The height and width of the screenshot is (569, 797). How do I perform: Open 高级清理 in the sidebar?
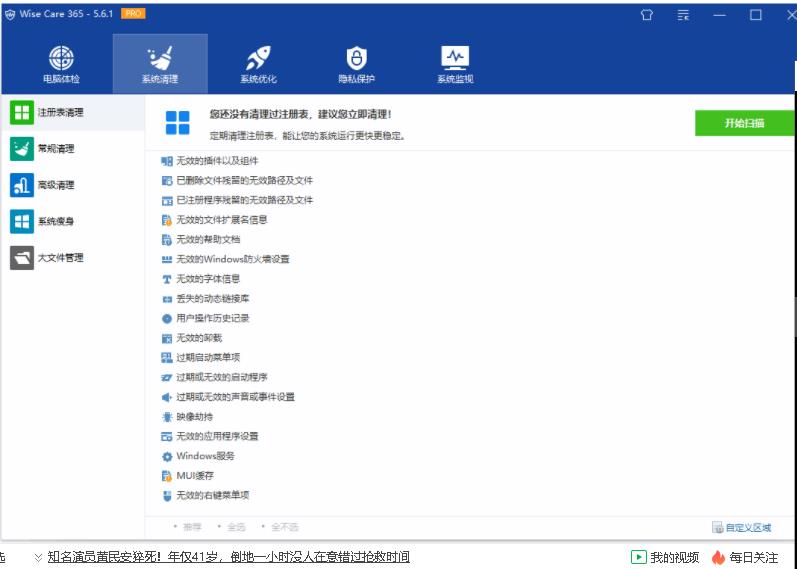coord(73,185)
